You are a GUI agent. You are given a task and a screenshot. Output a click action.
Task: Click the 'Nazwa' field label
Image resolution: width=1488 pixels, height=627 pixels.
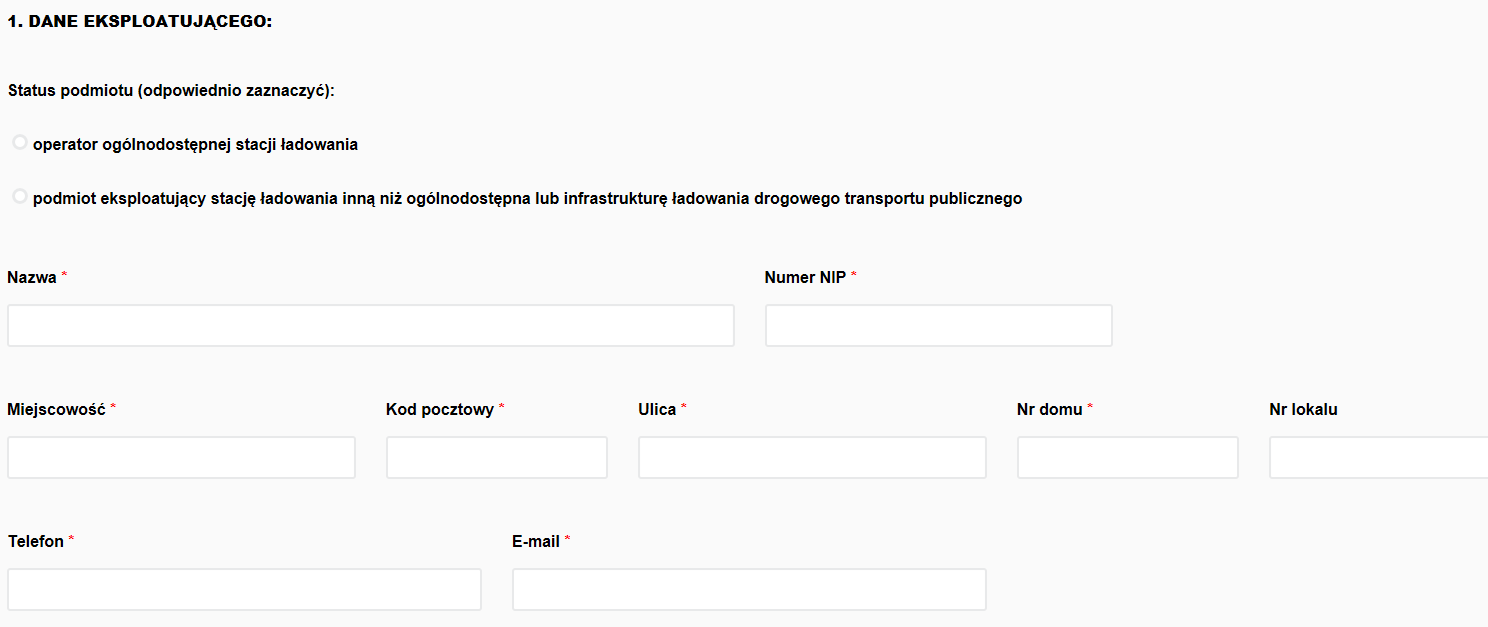point(32,277)
